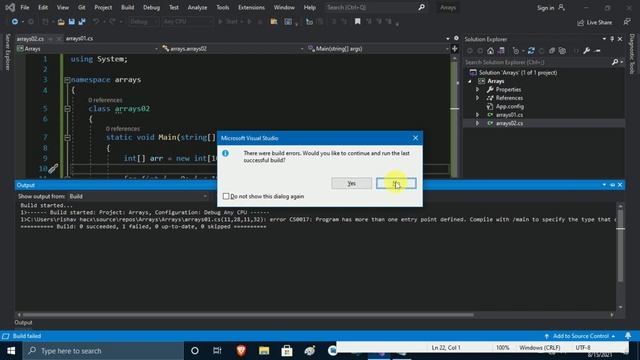The image size is (640, 360).
Task: Click the Live Share button
Action: tap(594, 22)
